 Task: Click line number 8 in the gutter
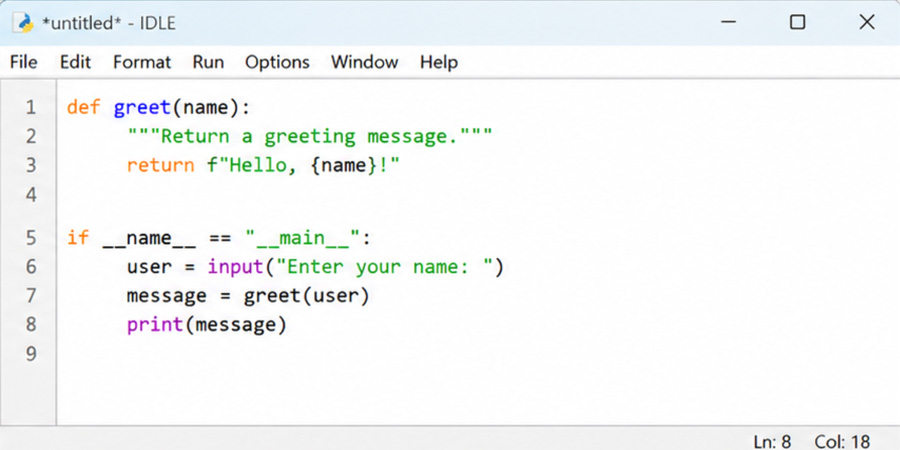(x=30, y=324)
